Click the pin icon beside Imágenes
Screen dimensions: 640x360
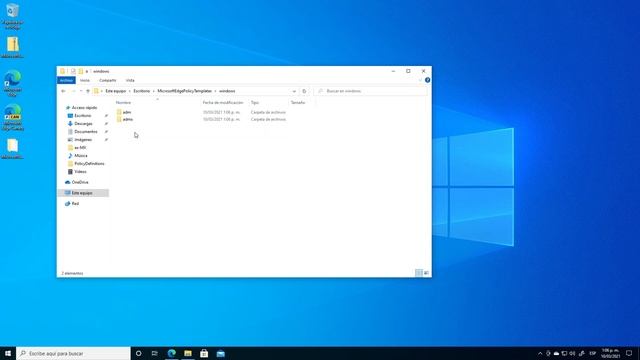pyautogui.click(x=107, y=140)
